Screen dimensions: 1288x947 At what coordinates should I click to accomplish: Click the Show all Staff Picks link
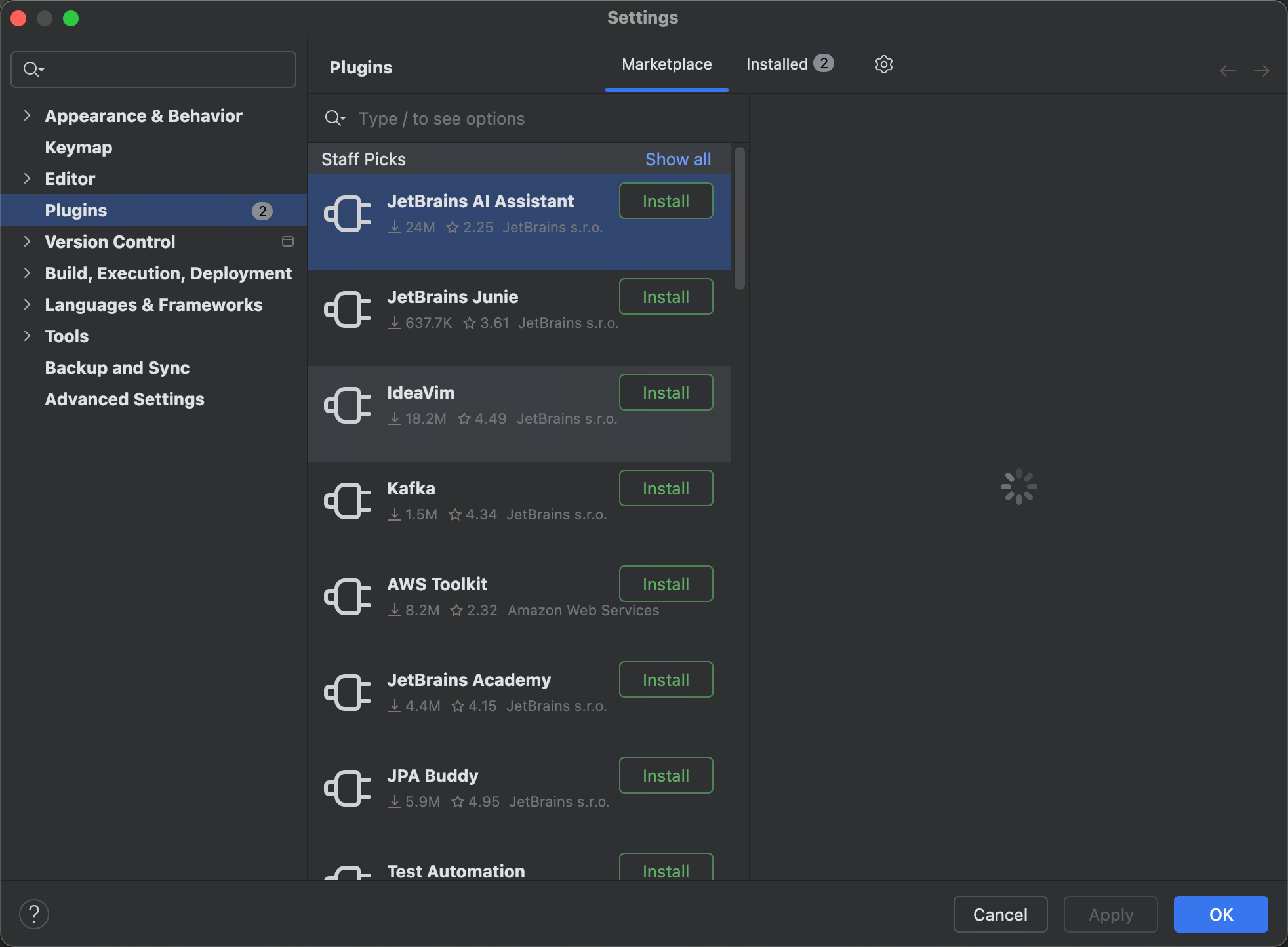point(677,159)
